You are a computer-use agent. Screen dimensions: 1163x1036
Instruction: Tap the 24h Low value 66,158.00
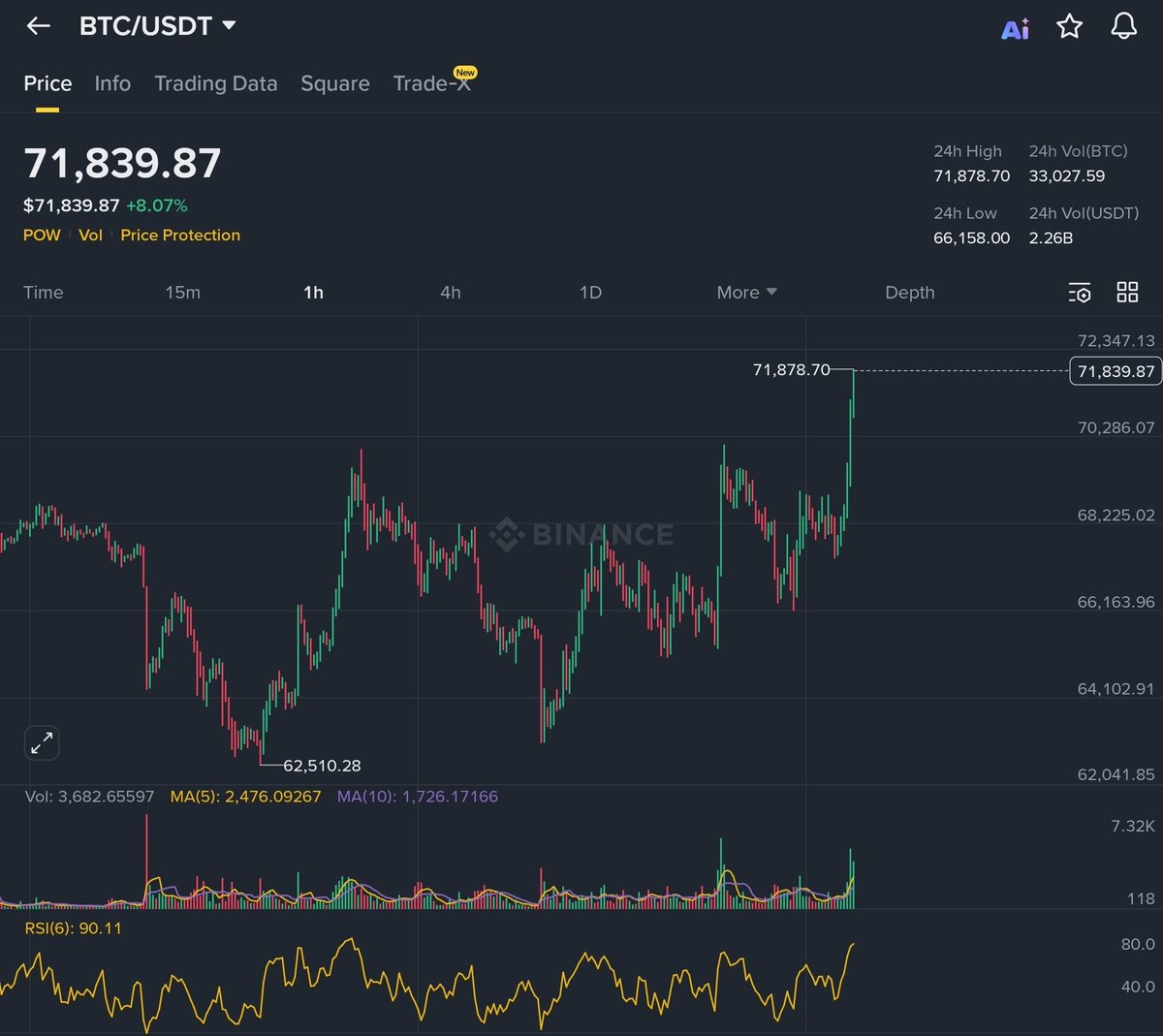pyautogui.click(x=971, y=237)
